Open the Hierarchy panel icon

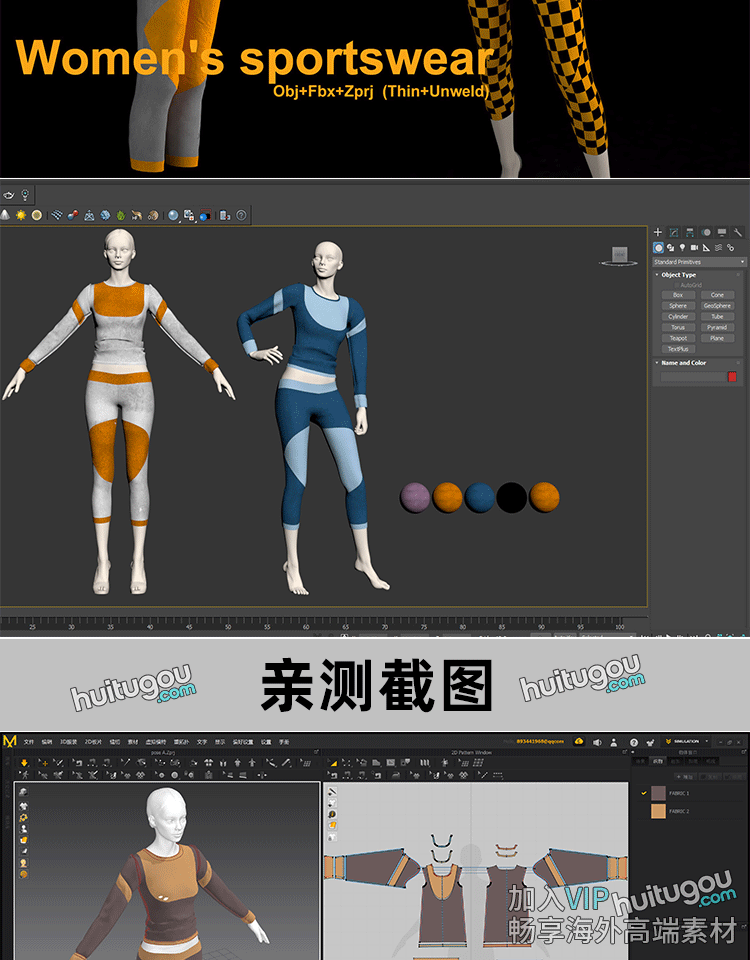tap(690, 232)
